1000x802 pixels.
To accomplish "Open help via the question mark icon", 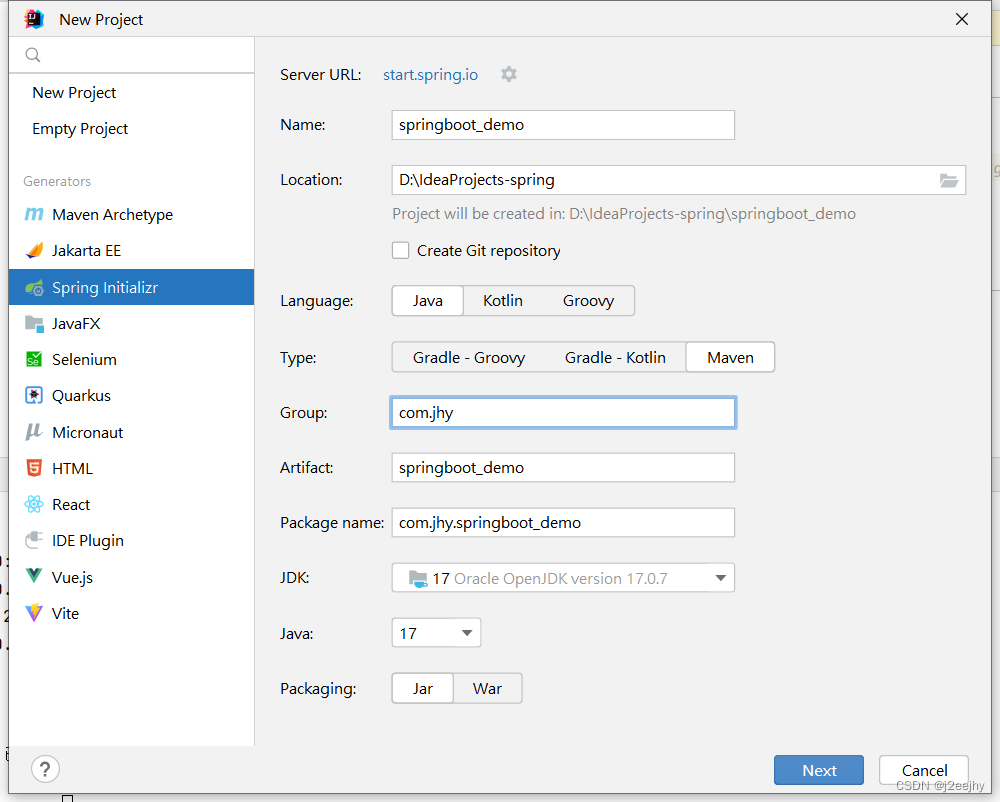I will pos(45,769).
